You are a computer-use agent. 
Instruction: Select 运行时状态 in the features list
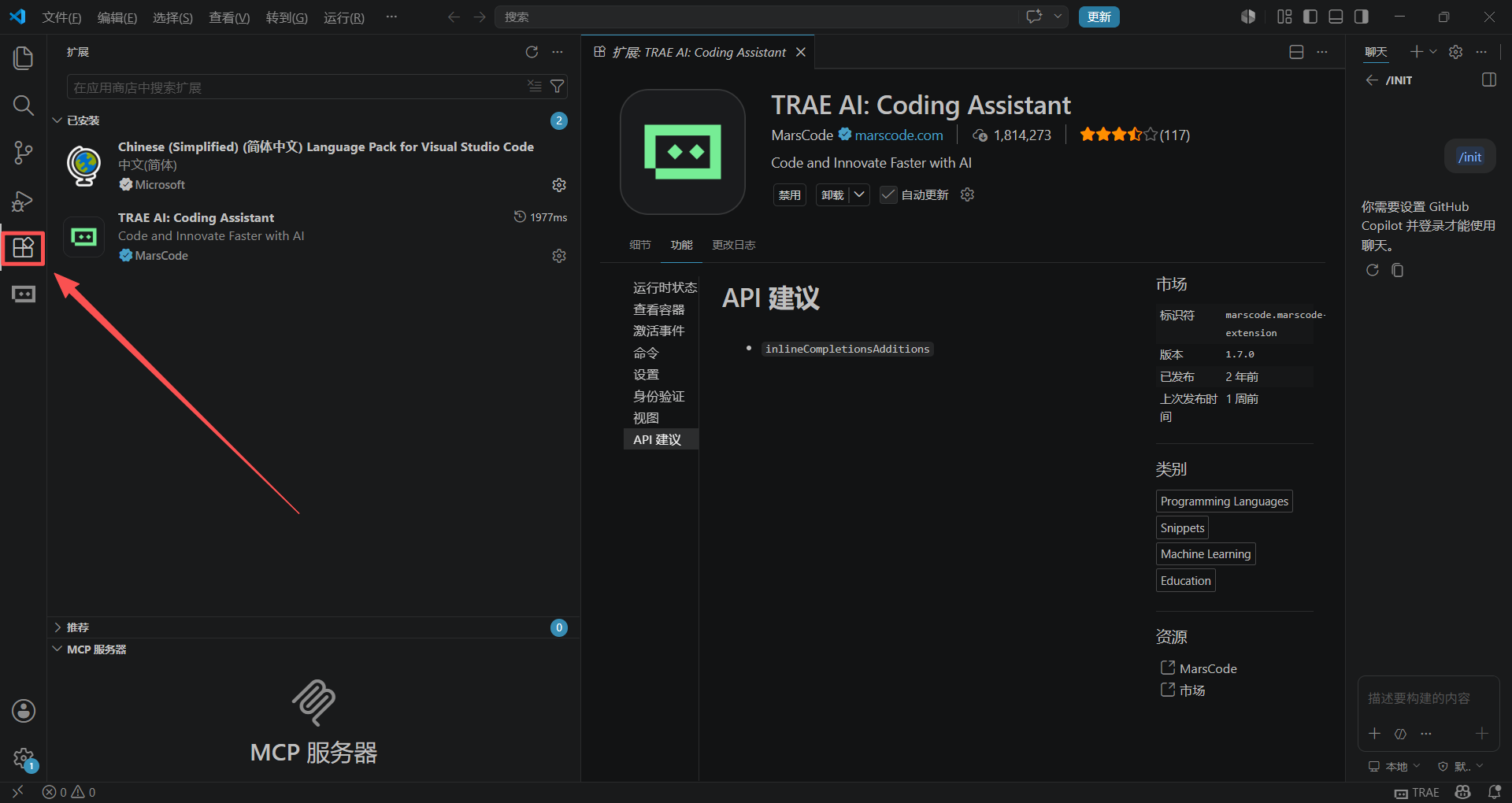665,287
